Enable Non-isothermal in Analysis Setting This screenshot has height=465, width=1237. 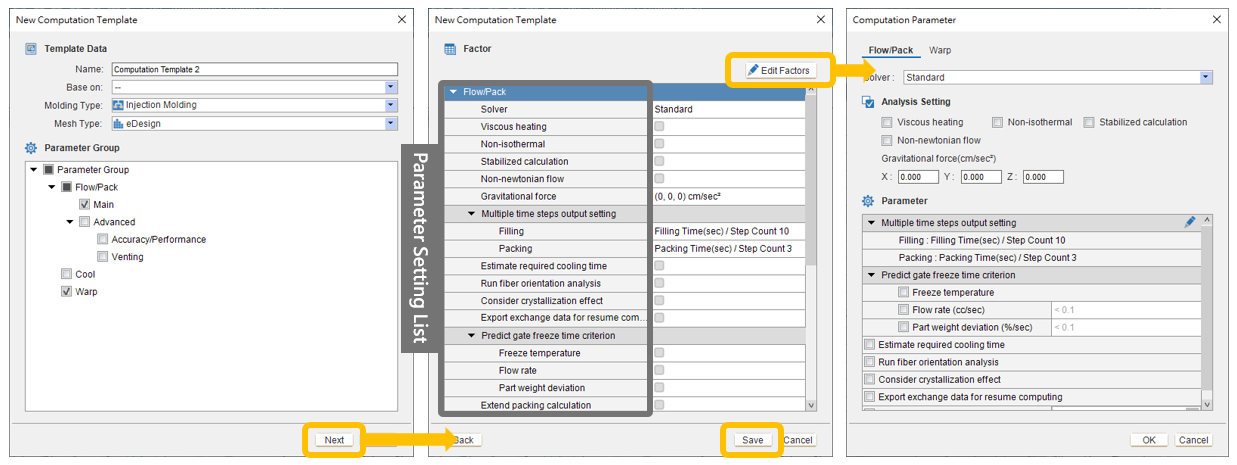pos(997,122)
